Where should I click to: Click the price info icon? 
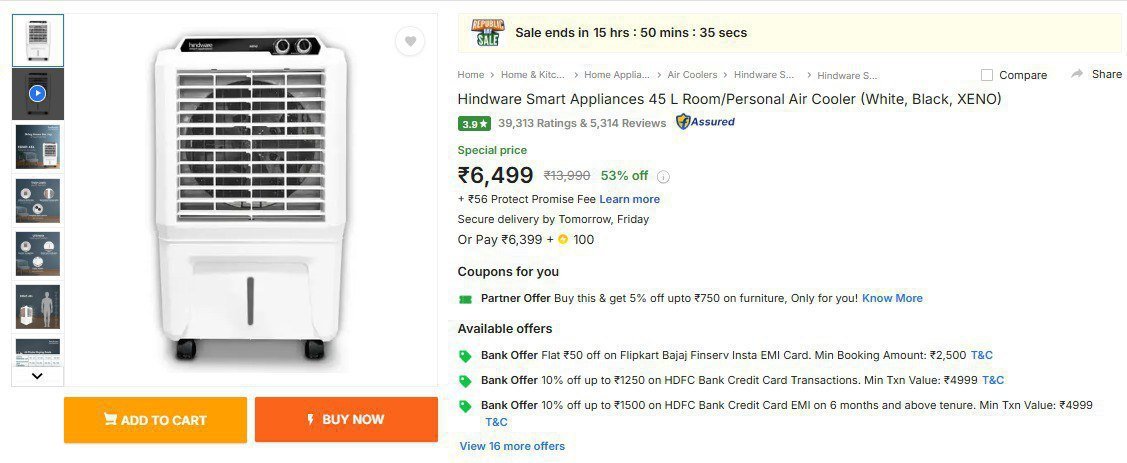click(663, 177)
